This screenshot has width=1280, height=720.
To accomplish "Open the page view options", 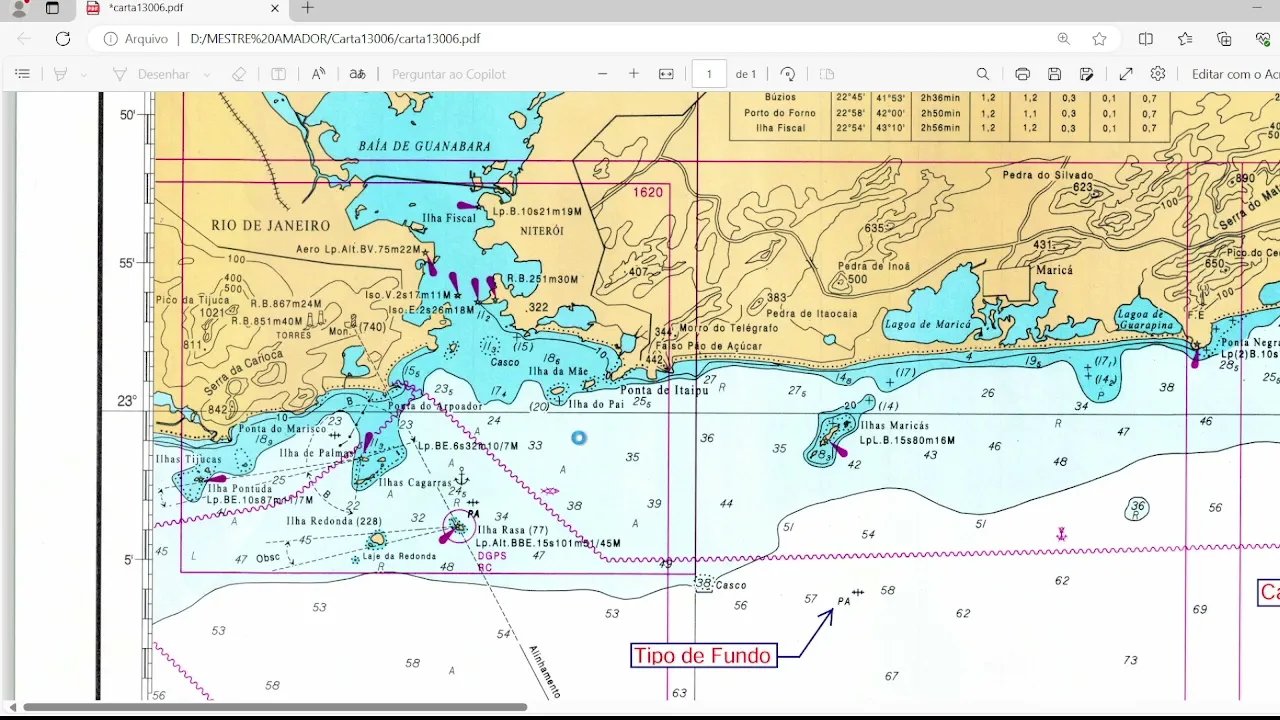I will 827,74.
